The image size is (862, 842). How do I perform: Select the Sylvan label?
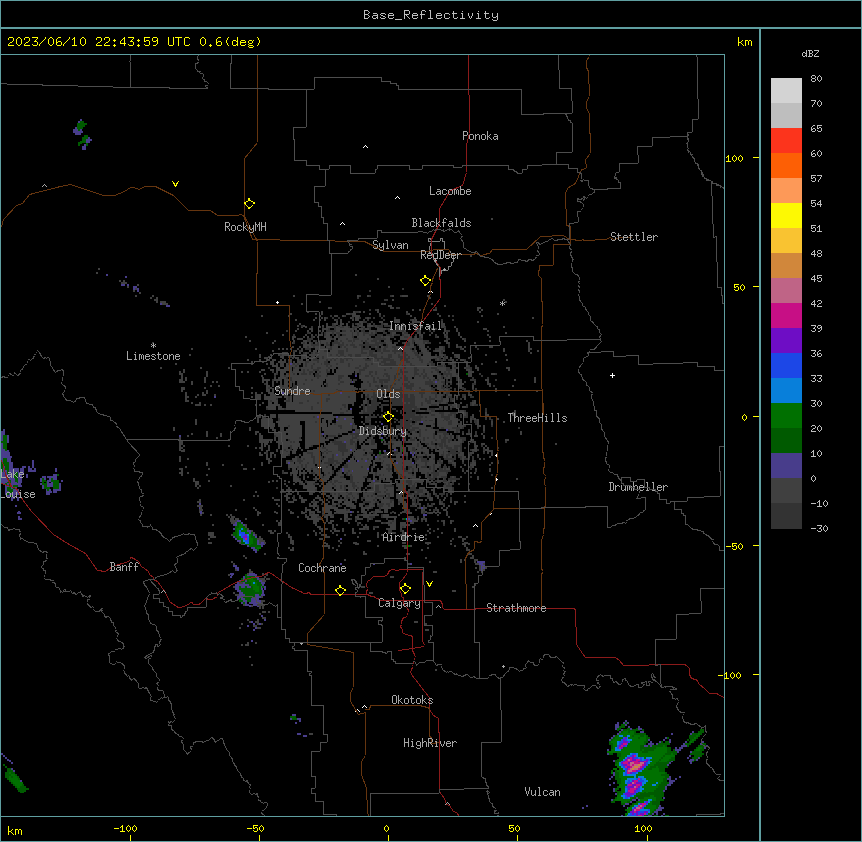click(x=390, y=245)
